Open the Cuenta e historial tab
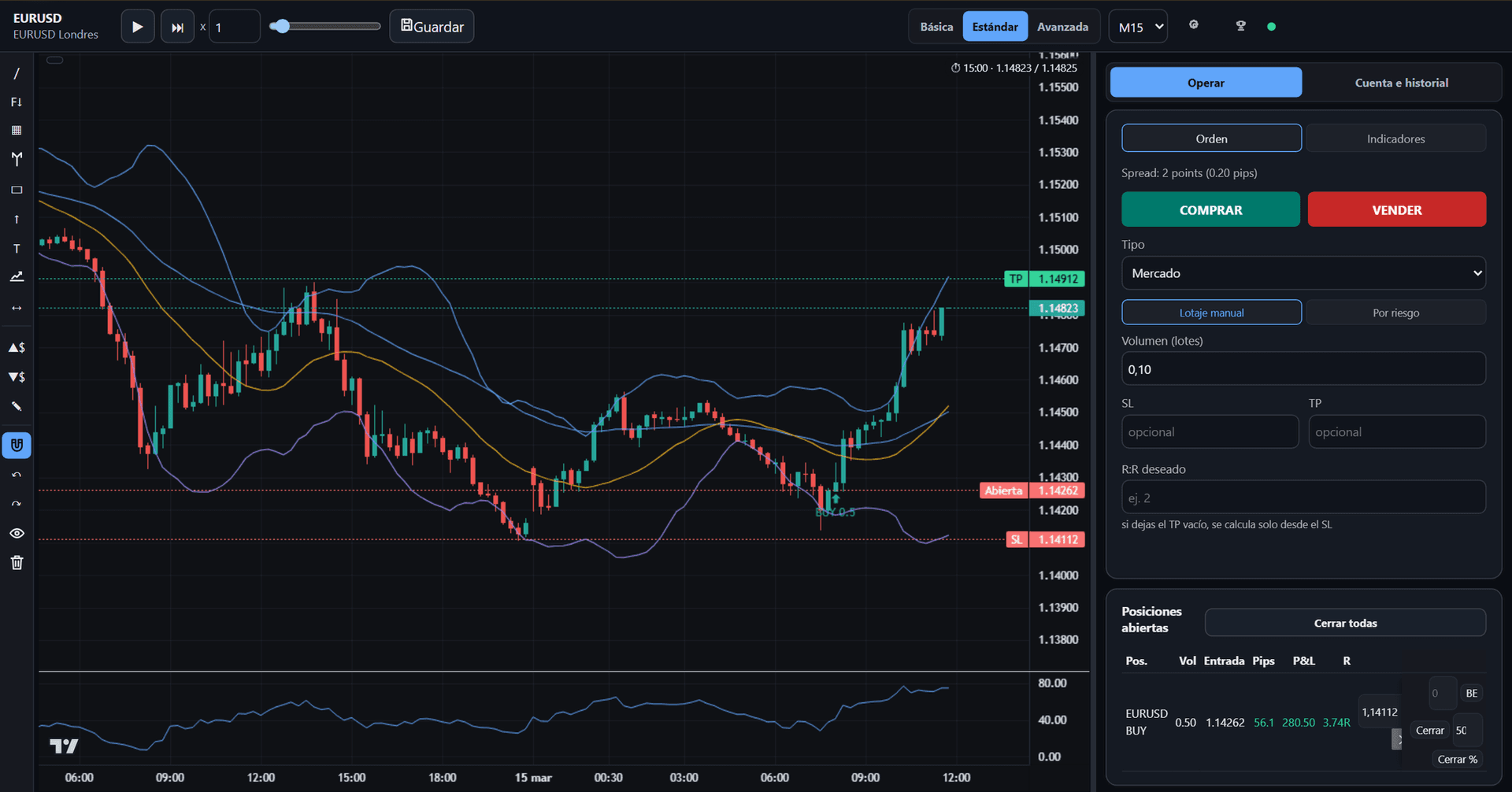This screenshot has height=792, width=1512. 1401,83
